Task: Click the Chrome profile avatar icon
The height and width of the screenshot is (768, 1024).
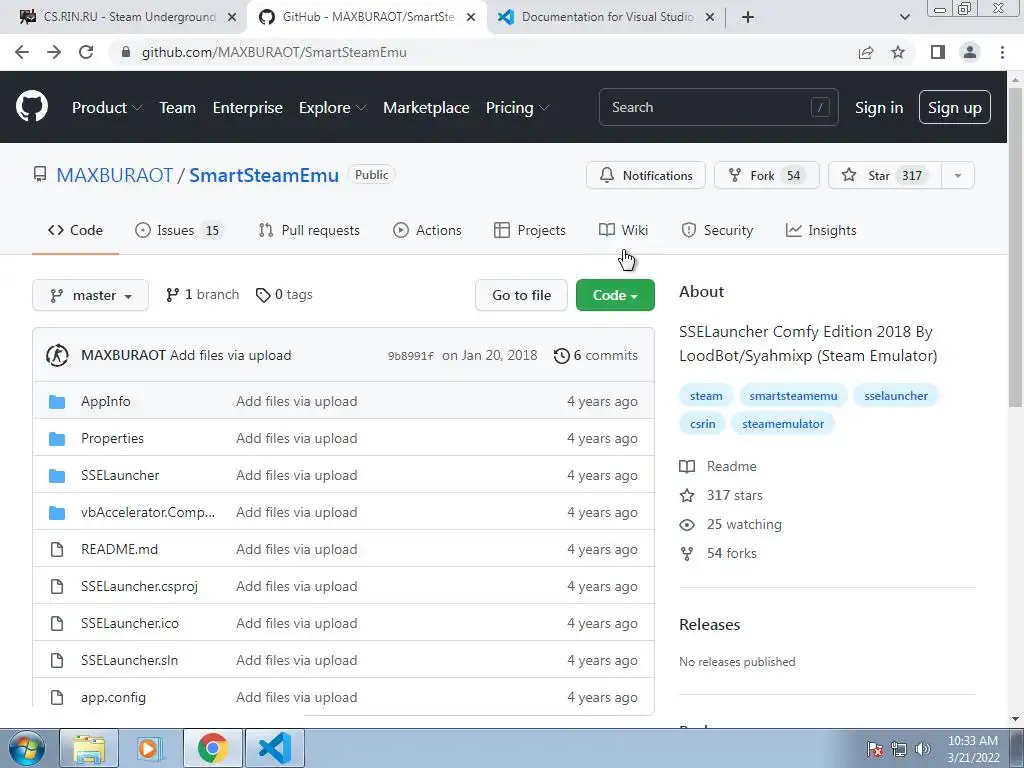Action: 970,52
